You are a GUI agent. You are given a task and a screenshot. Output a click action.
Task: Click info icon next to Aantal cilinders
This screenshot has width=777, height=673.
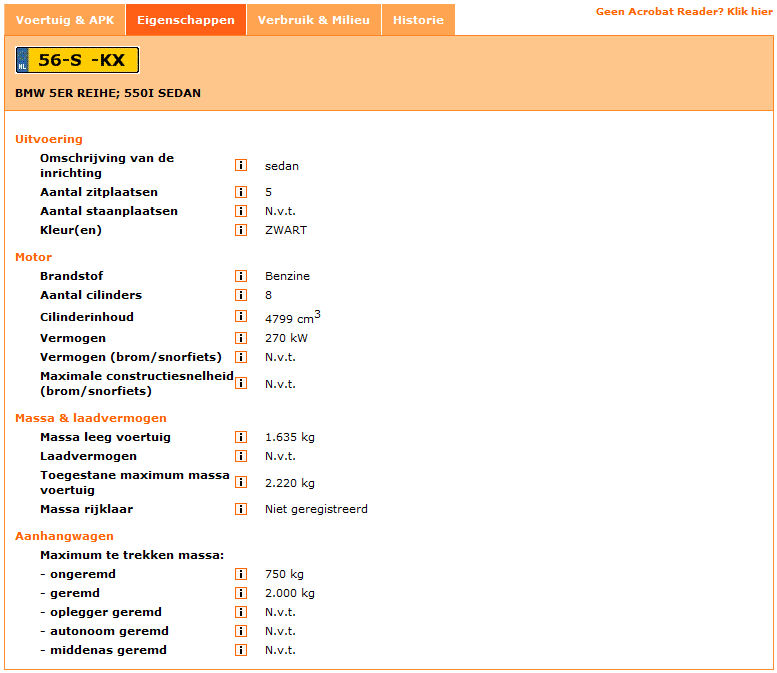click(241, 295)
